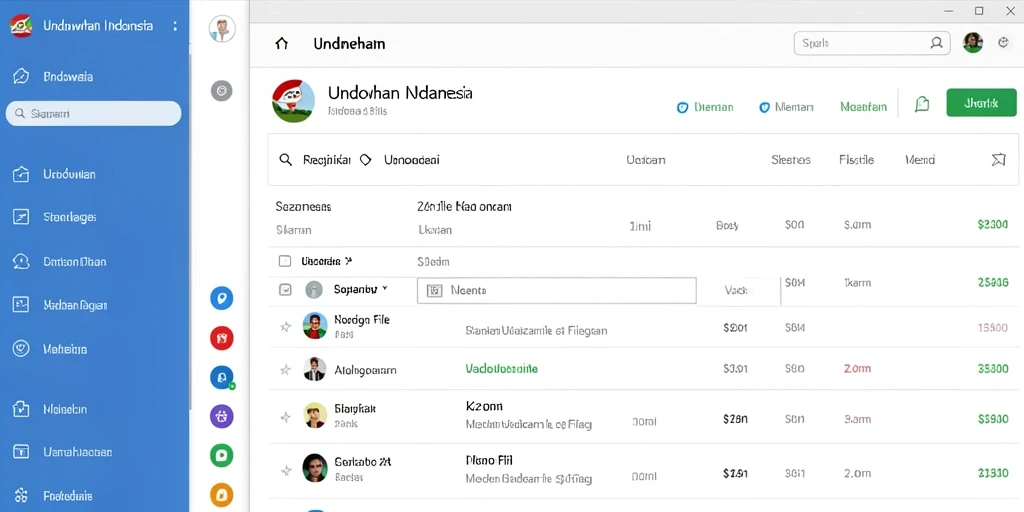Expand the Sopianbu dropdown arrow
The height and width of the screenshot is (512, 1024).
pos(385,288)
